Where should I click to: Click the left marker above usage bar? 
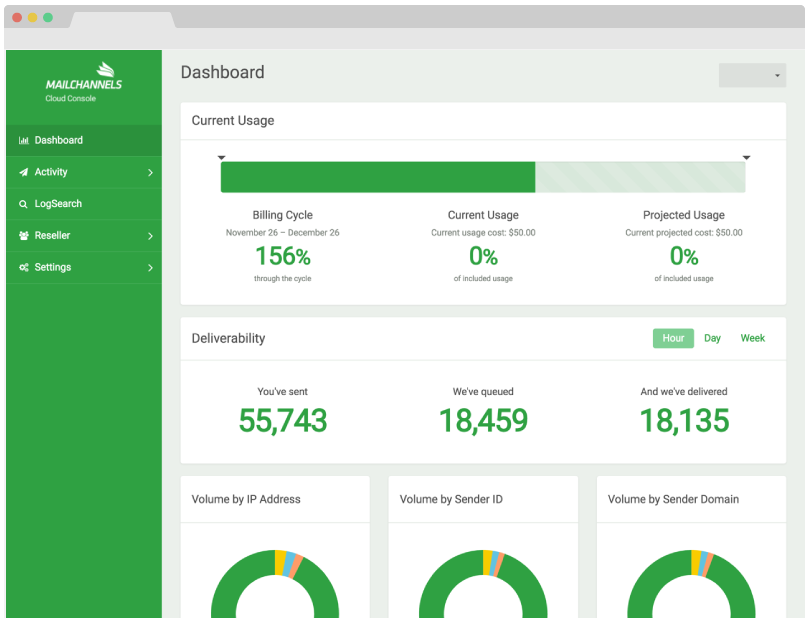coord(222,158)
